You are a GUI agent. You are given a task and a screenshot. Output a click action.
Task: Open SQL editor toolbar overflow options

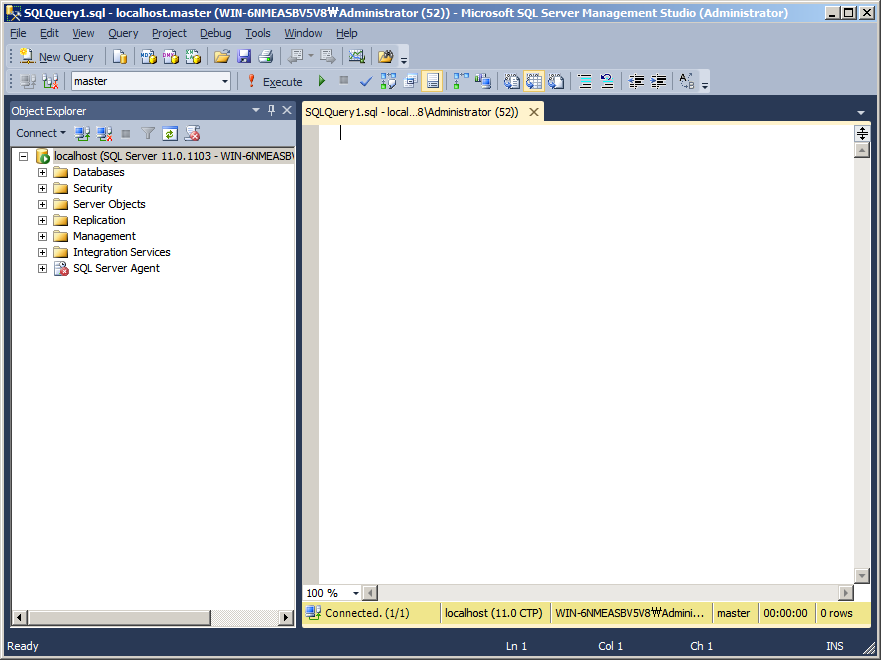coord(705,83)
